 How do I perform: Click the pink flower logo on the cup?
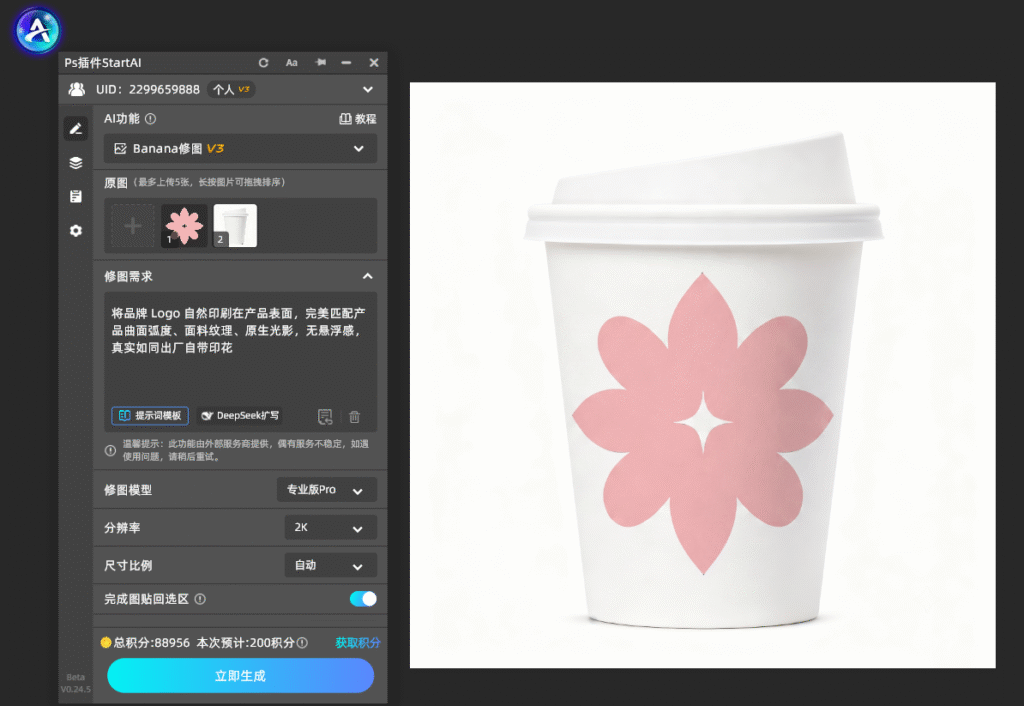703,424
